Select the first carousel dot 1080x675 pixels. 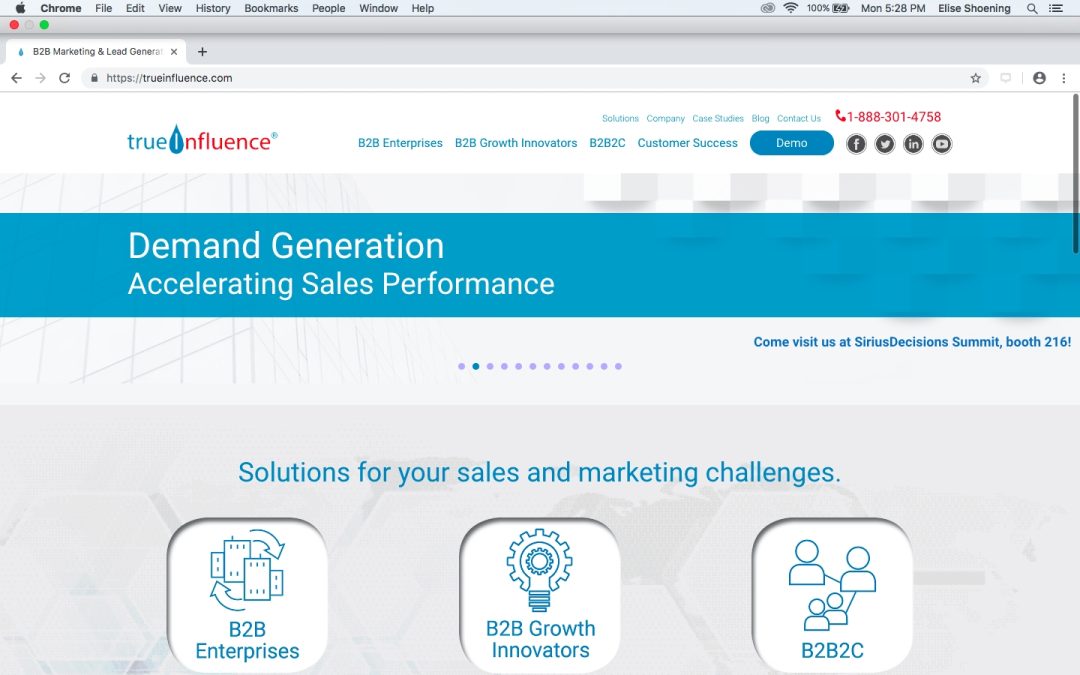461,366
